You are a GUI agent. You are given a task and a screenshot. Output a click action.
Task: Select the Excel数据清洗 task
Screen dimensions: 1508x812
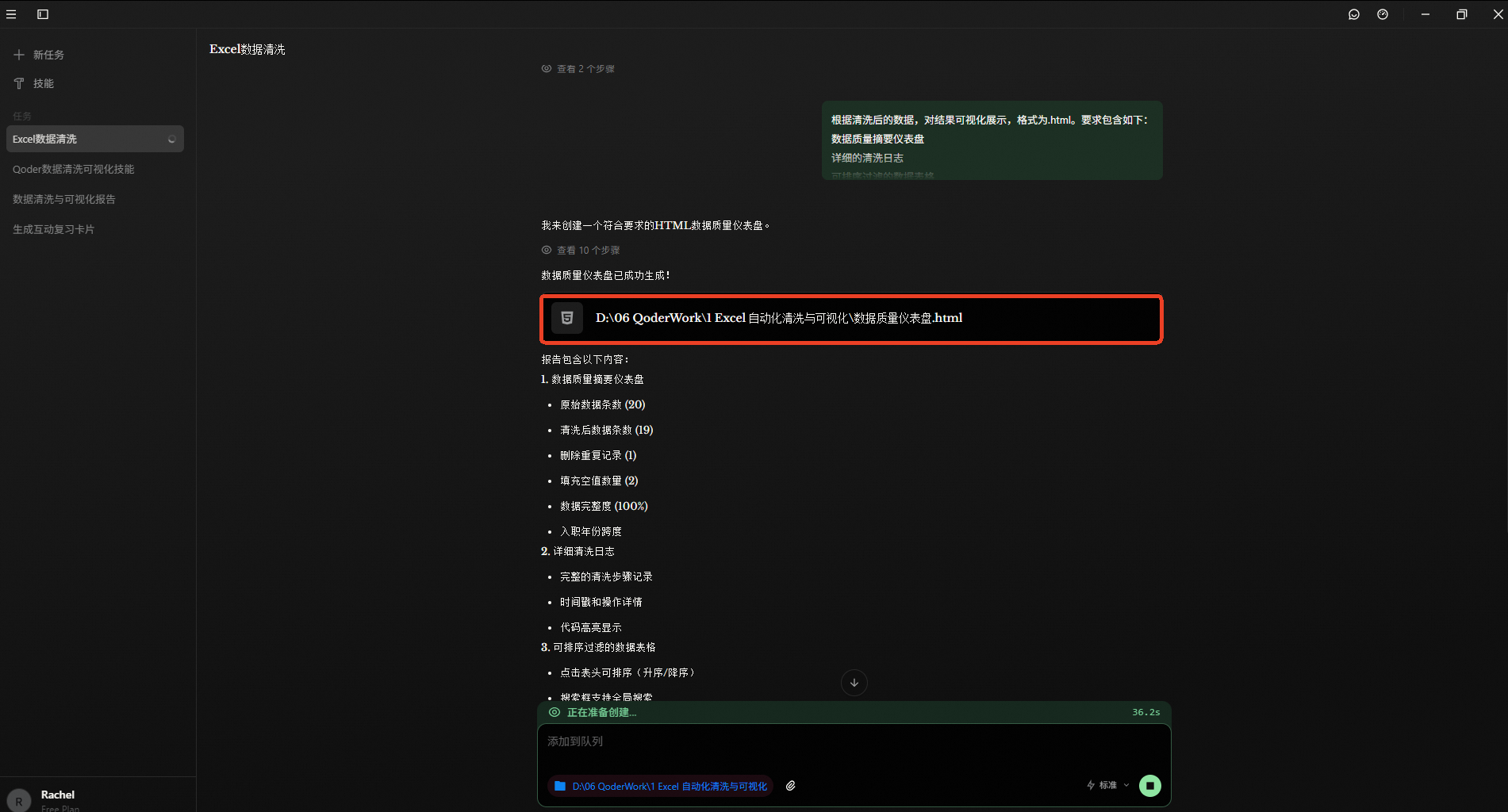point(95,139)
